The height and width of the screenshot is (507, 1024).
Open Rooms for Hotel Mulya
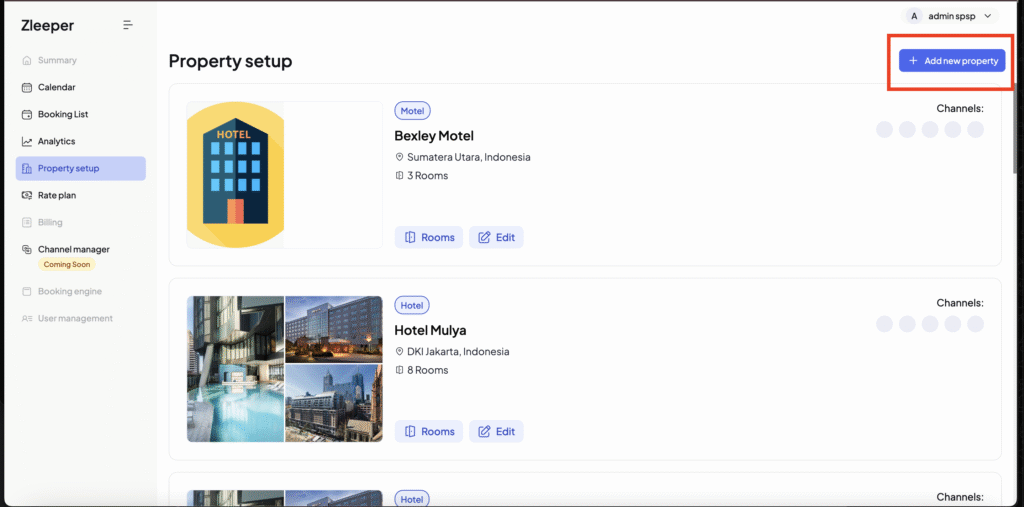point(429,431)
